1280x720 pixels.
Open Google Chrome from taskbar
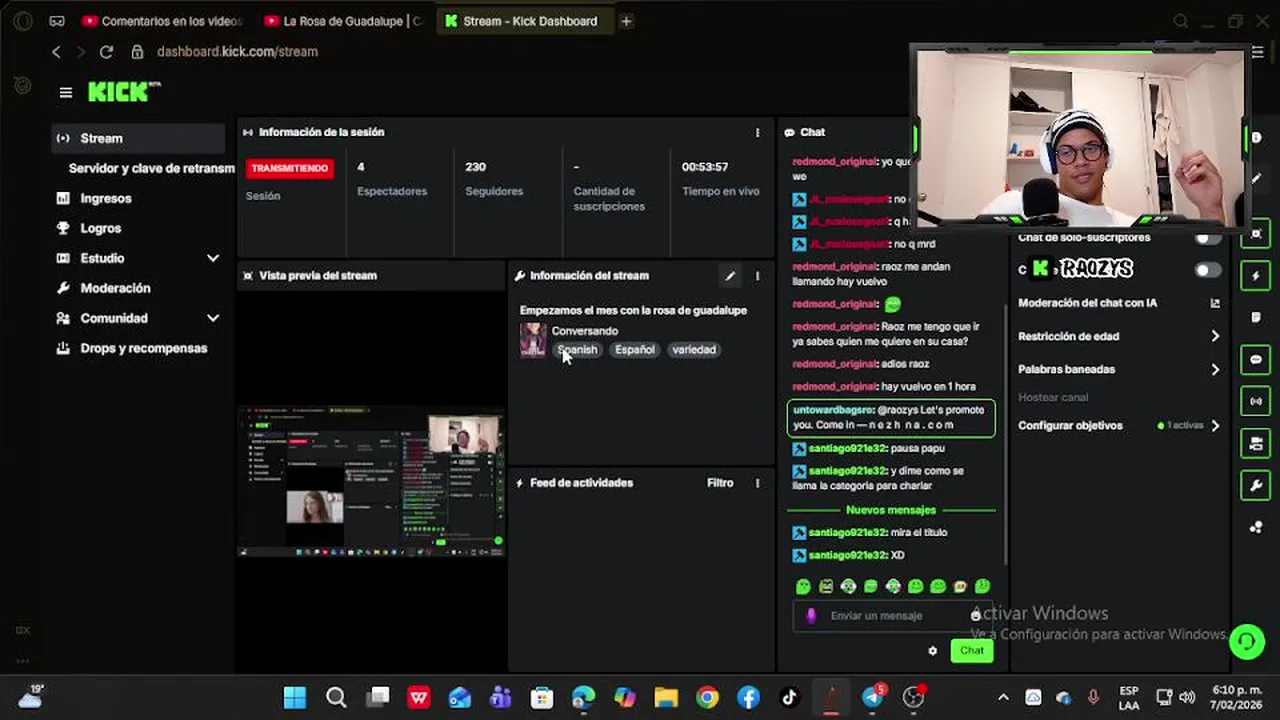click(x=707, y=698)
